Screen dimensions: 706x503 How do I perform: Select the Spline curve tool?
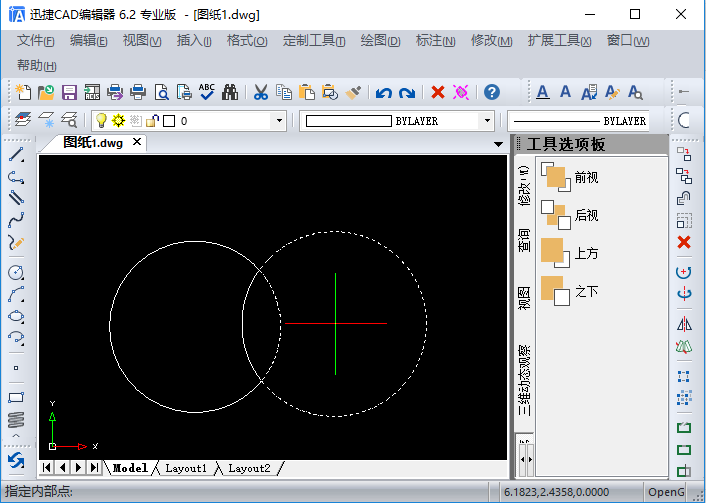(x=16, y=221)
